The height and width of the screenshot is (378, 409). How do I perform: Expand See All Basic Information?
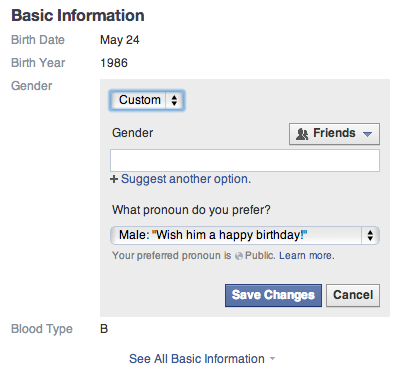(197, 359)
